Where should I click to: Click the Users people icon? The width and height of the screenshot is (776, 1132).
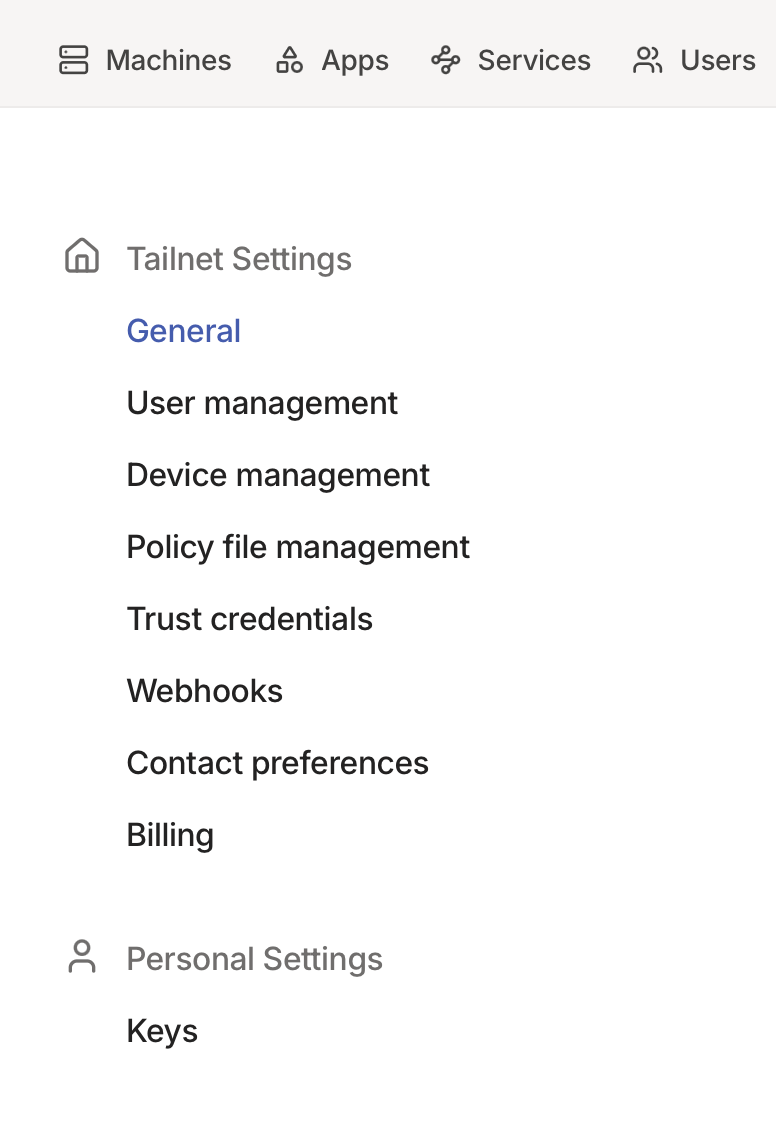coord(648,60)
